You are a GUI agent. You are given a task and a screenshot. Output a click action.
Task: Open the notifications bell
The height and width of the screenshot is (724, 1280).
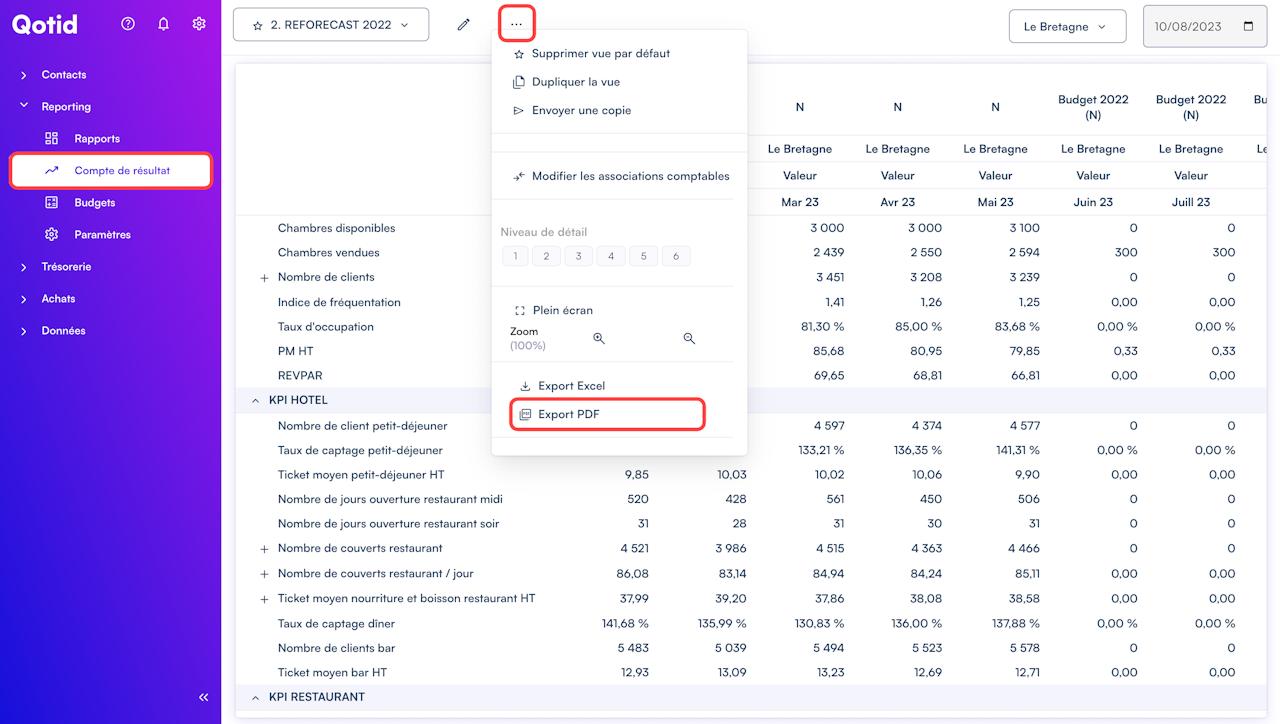pos(164,24)
